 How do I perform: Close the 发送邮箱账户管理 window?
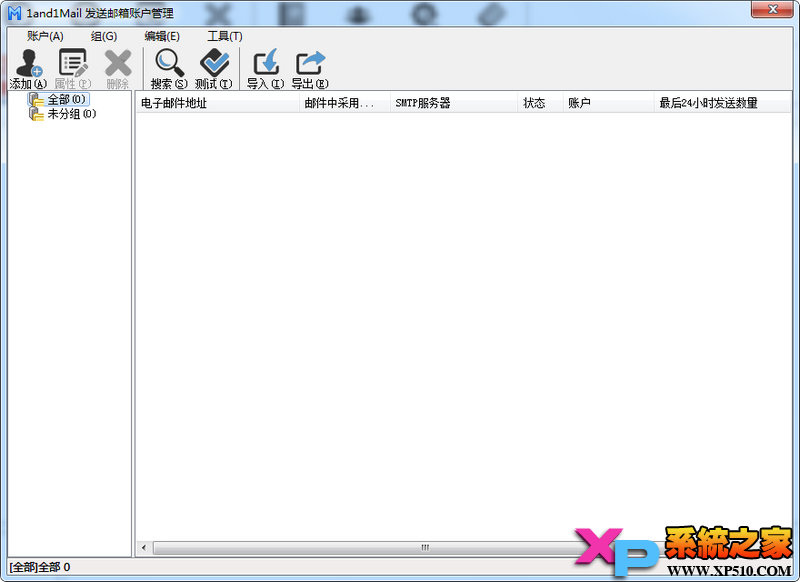point(772,9)
